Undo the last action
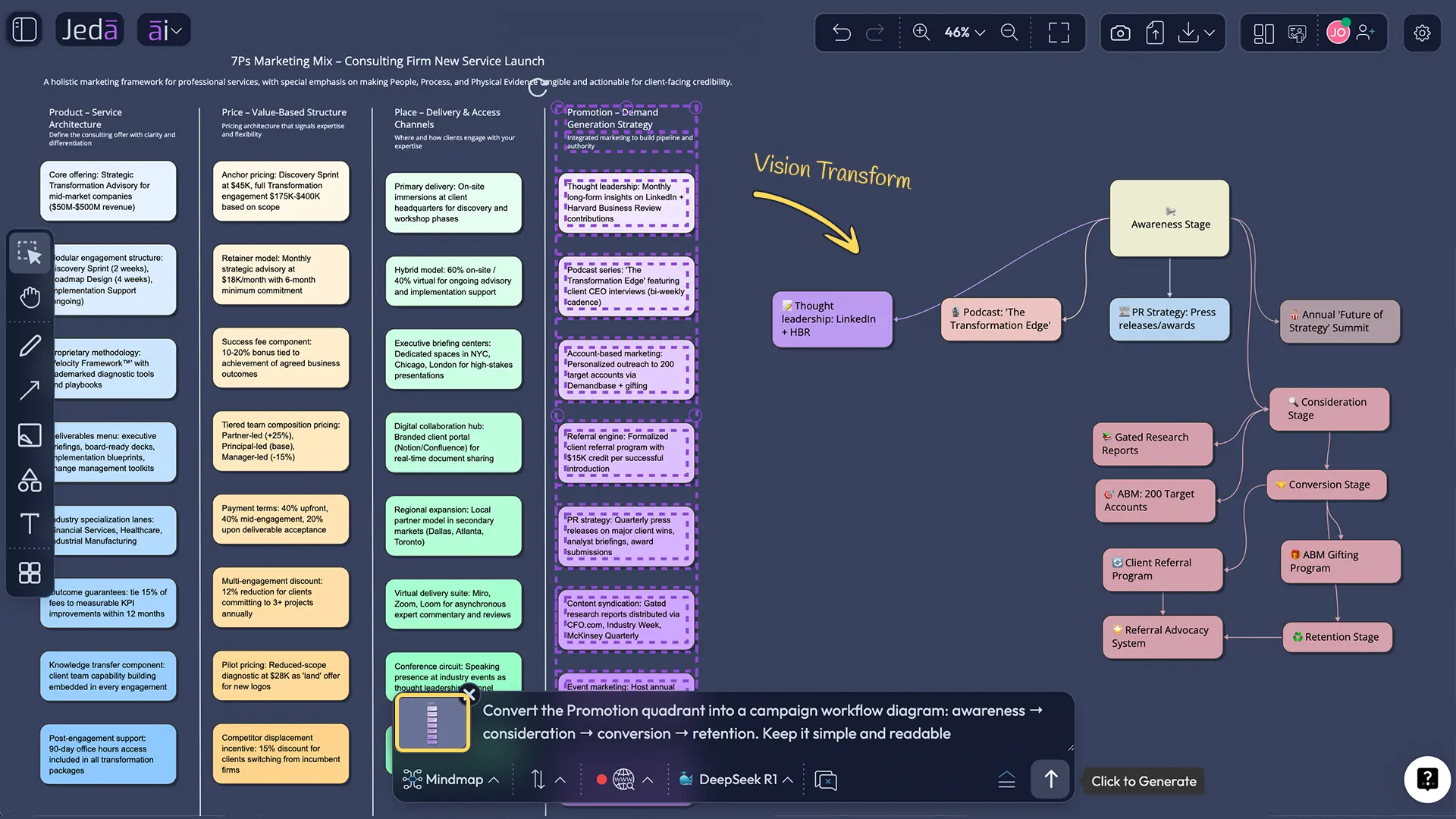The image size is (1456, 819). (x=842, y=33)
